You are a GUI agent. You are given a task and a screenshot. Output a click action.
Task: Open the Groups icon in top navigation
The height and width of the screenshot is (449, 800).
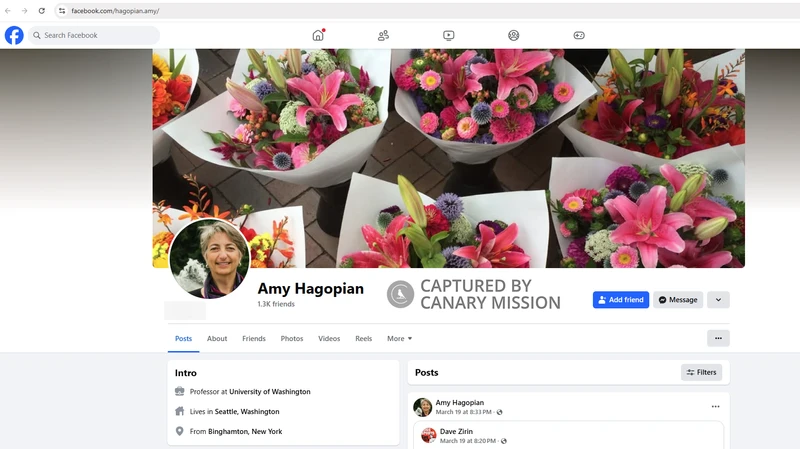(514, 35)
